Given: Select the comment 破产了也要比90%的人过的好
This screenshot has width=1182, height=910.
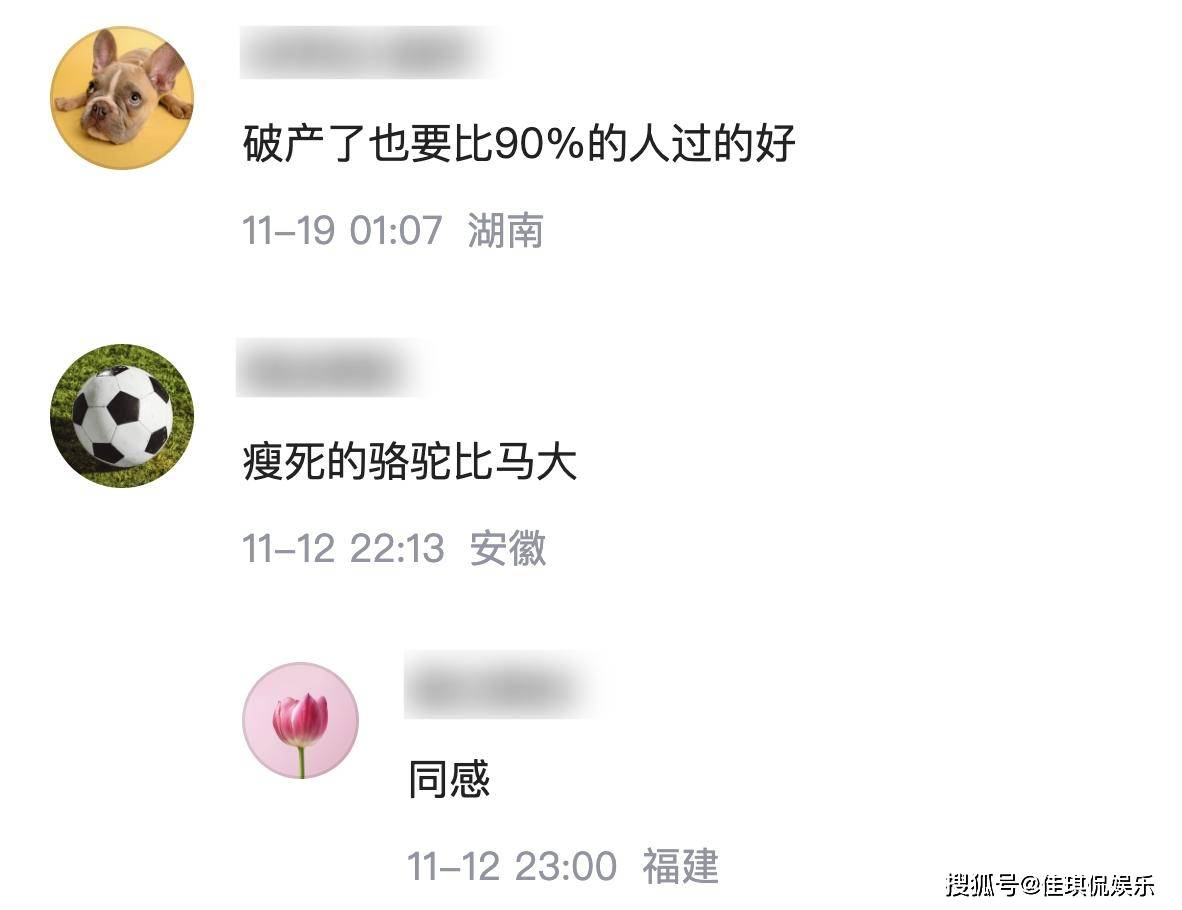Looking at the screenshot, I should click(x=519, y=143).
